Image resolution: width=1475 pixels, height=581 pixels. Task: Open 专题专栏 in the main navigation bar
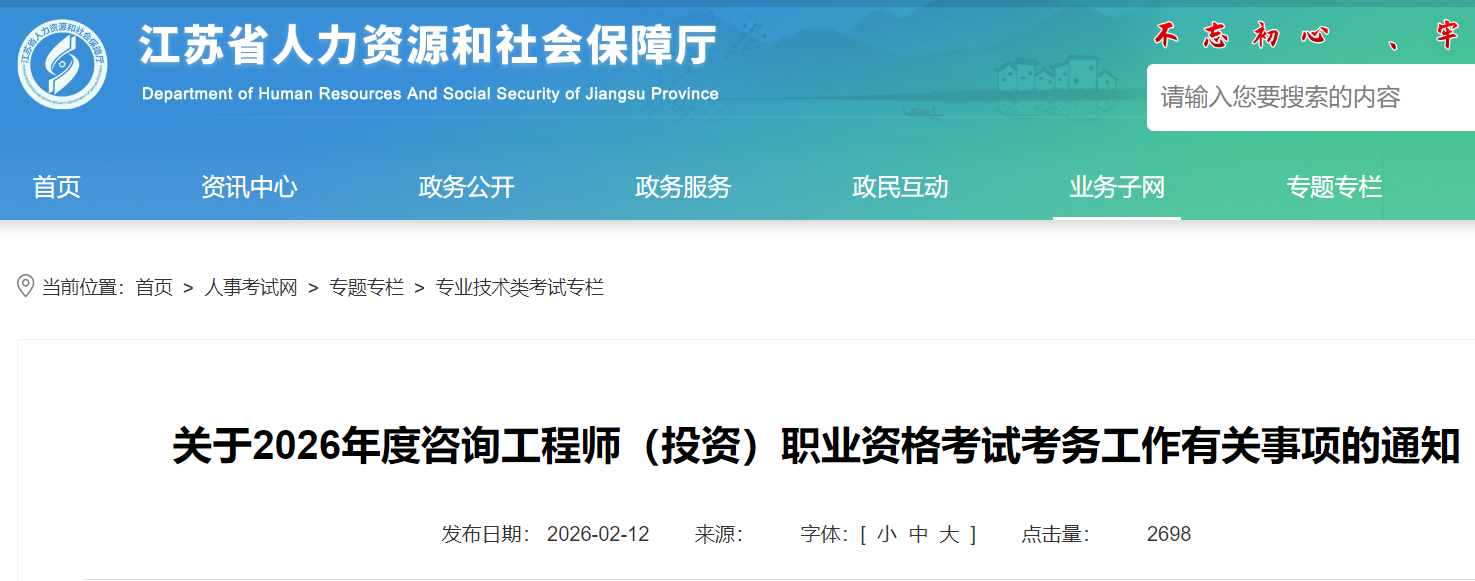1334,187
